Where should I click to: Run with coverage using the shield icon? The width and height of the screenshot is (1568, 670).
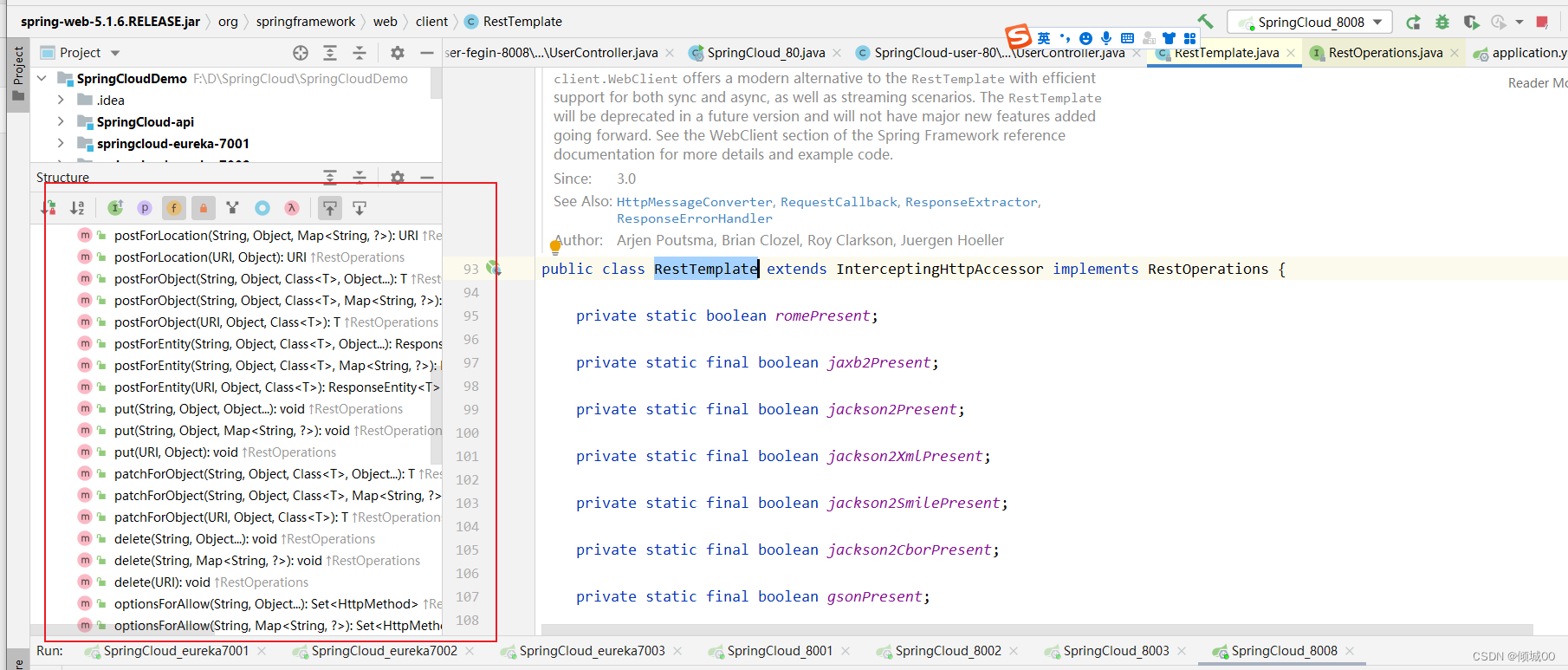1471,22
